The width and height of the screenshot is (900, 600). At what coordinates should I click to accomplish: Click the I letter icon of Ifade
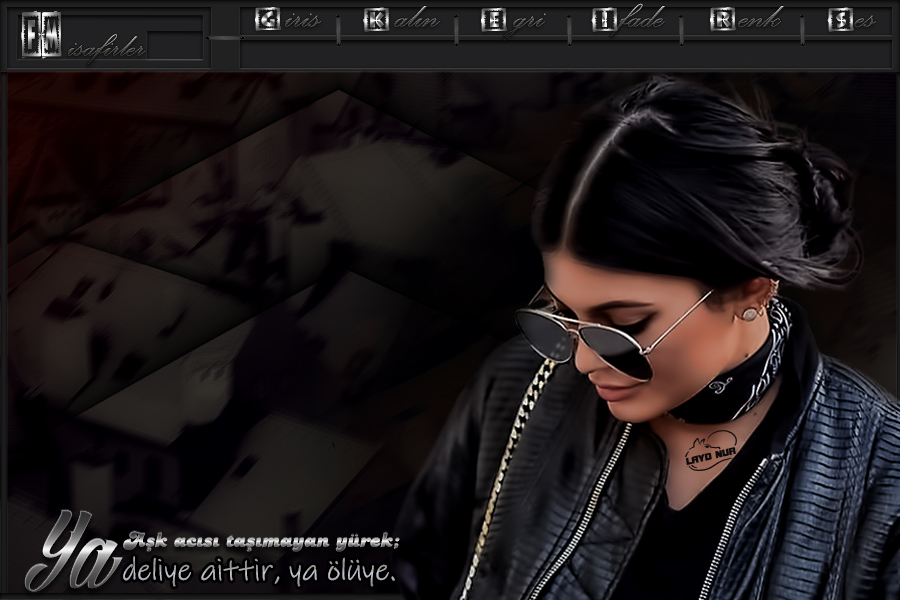tap(604, 20)
